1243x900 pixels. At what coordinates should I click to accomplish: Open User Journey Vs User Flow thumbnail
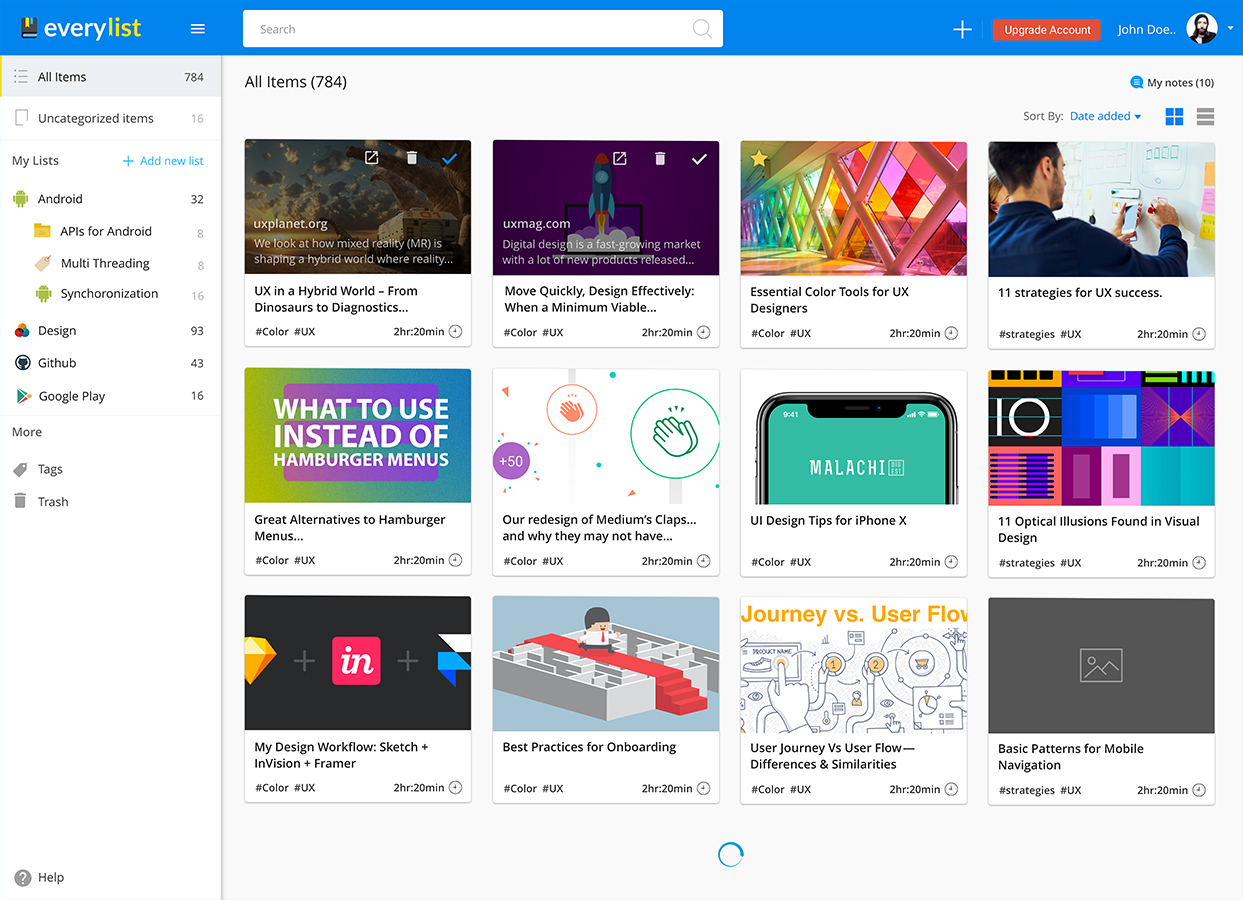(x=854, y=664)
